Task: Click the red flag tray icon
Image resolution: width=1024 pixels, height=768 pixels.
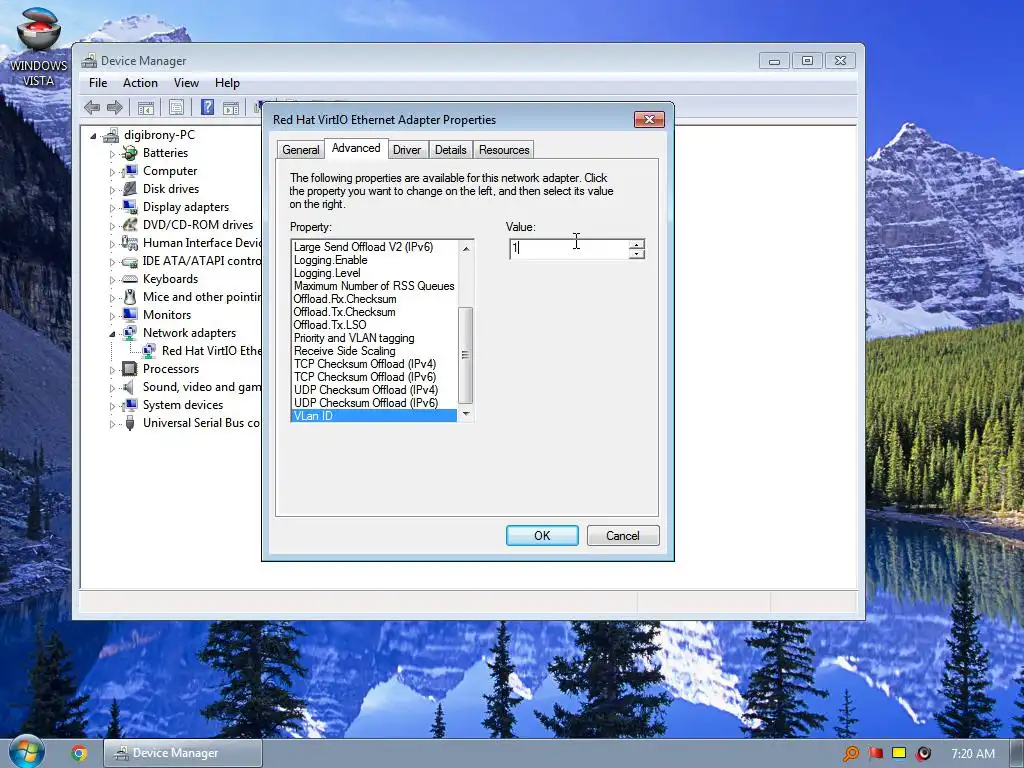Action: click(875, 754)
